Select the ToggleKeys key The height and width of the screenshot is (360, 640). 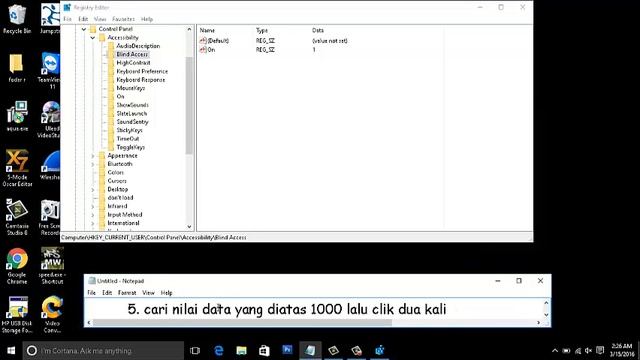tap(131, 147)
